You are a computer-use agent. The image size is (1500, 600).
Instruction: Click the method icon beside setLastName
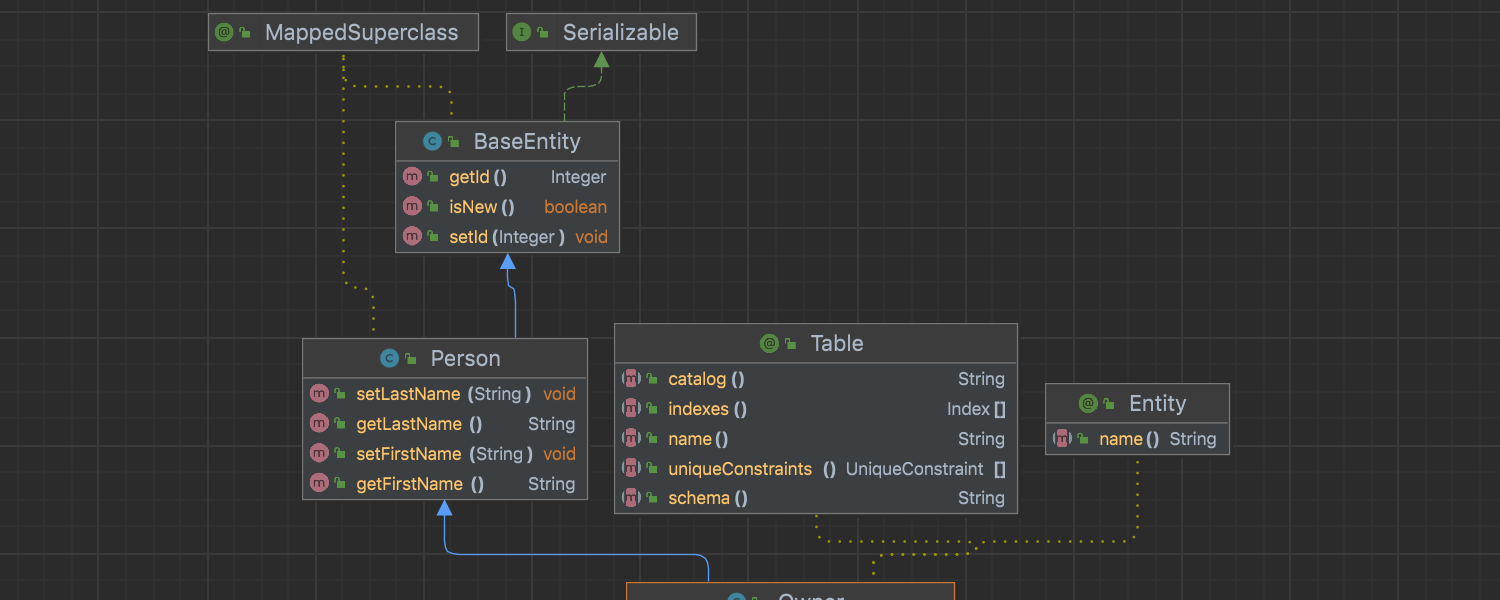pos(319,394)
